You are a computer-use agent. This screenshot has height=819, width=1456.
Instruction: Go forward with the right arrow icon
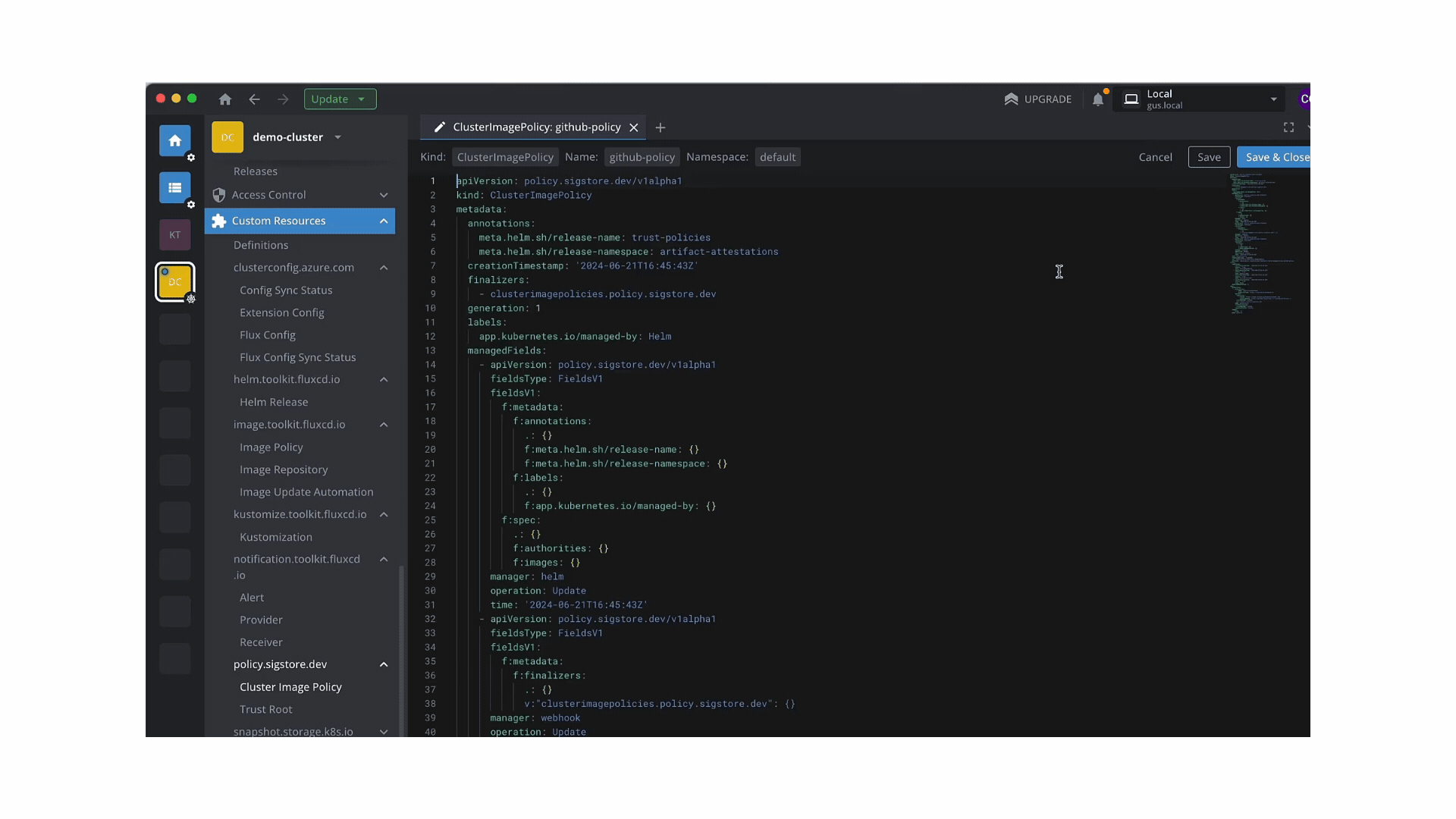pos(283,99)
